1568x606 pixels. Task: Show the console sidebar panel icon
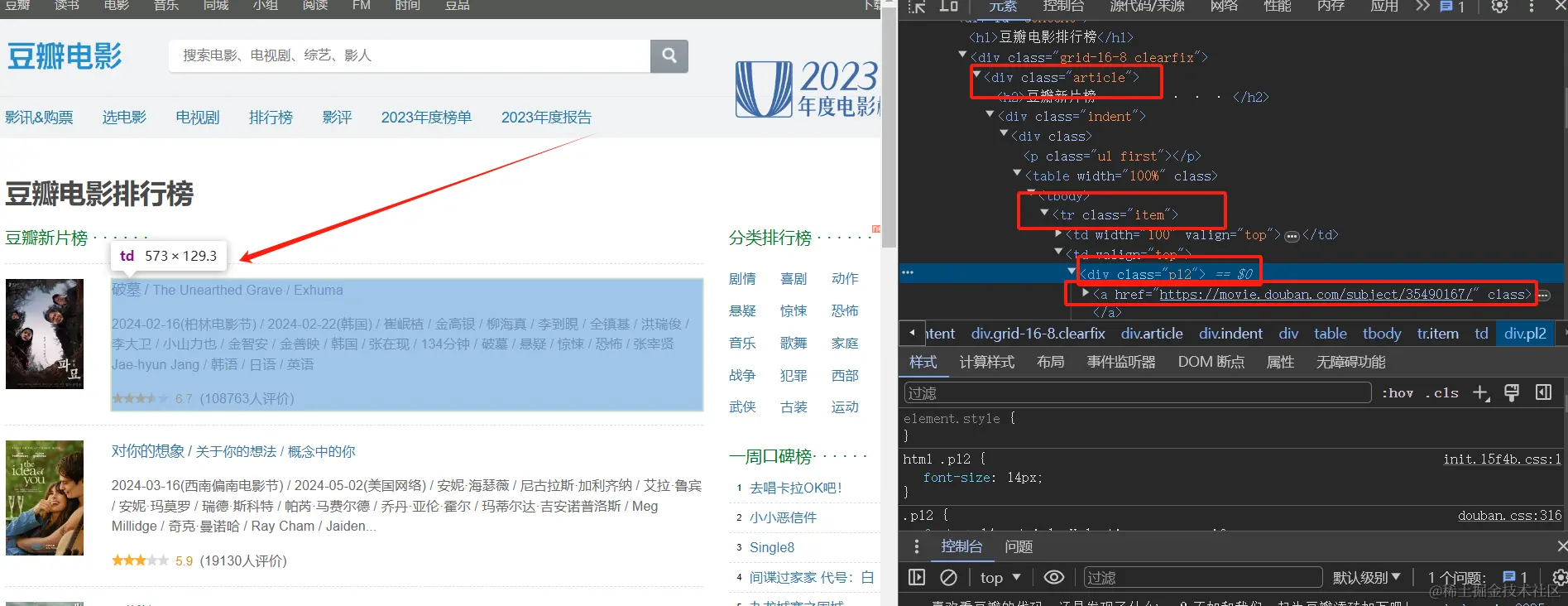[917, 577]
